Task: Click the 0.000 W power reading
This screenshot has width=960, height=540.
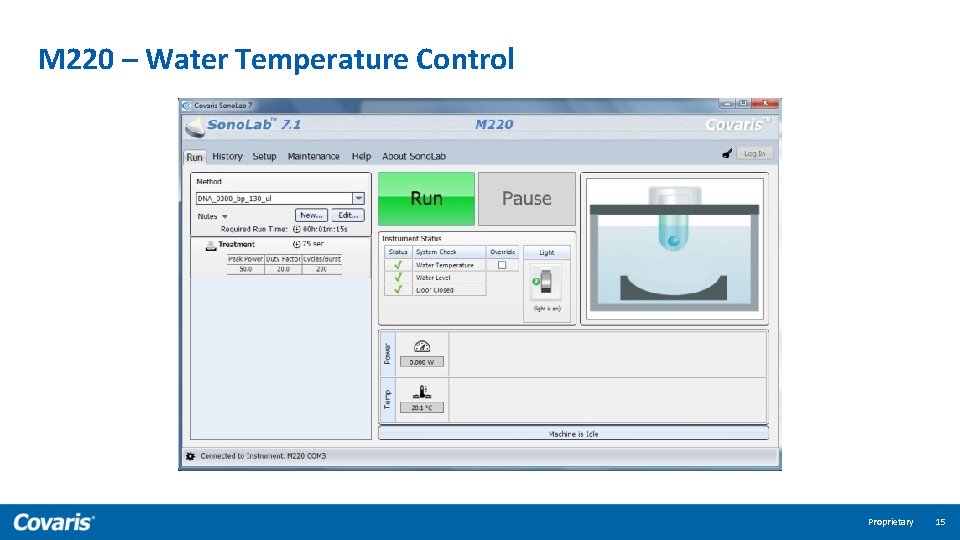Action: (x=422, y=362)
